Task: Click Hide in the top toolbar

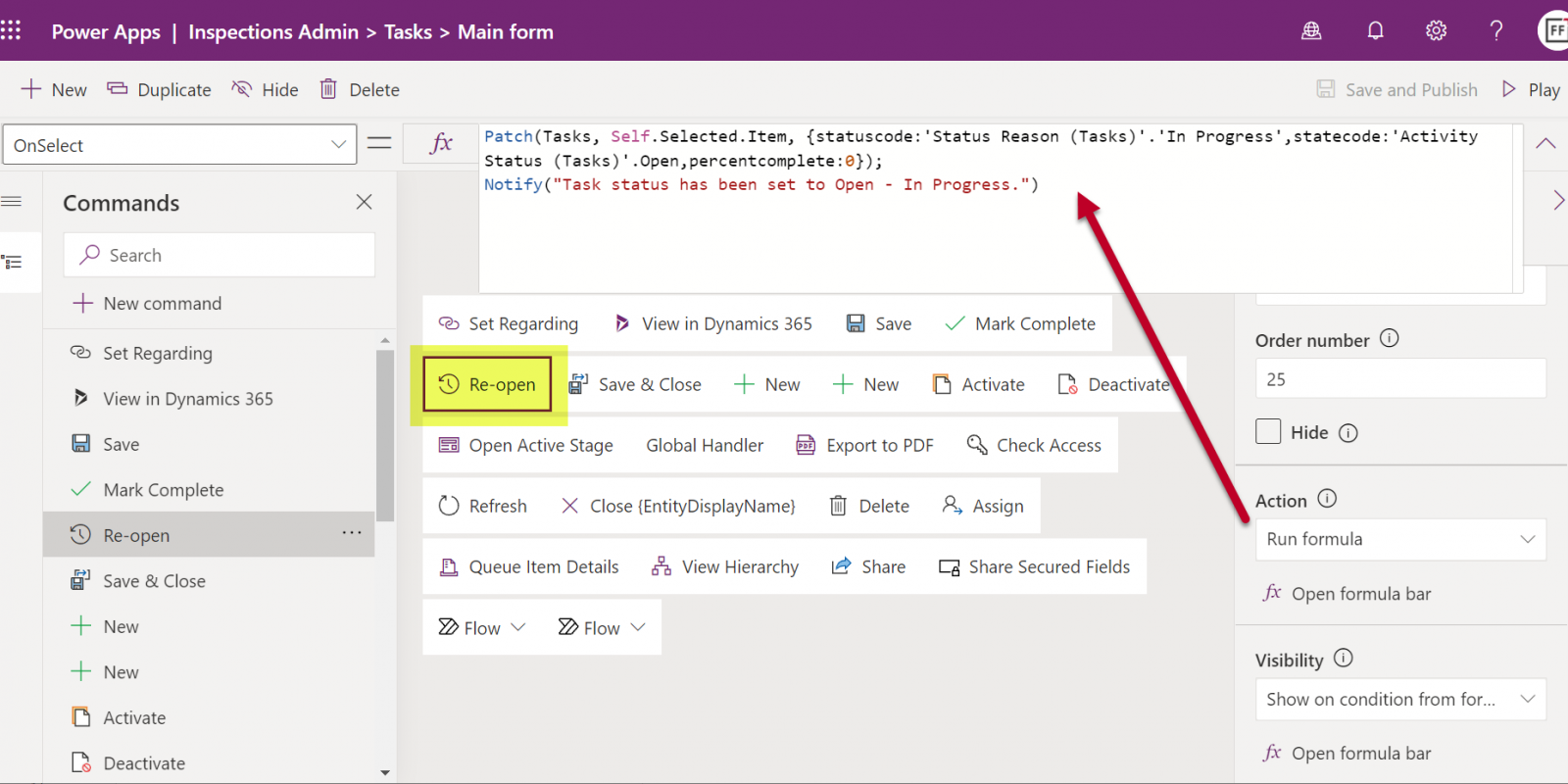Action: click(265, 89)
